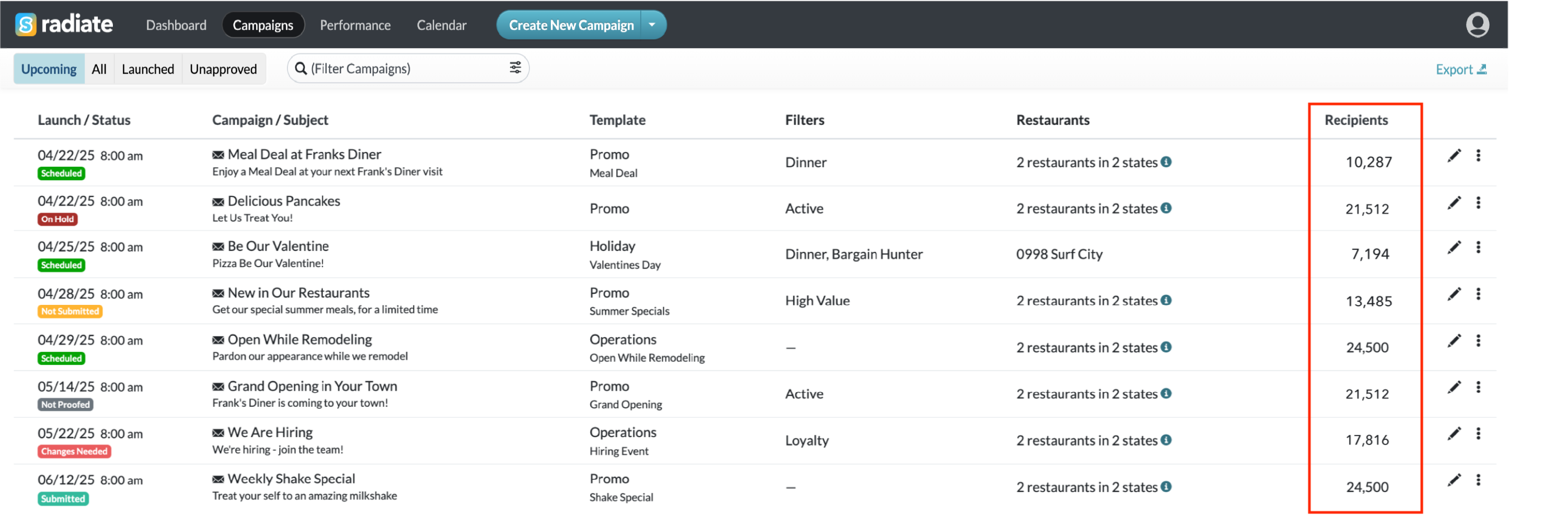Show restaurant info for Weekly Shake Special
1568x523 pixels.
[1166, 486]
